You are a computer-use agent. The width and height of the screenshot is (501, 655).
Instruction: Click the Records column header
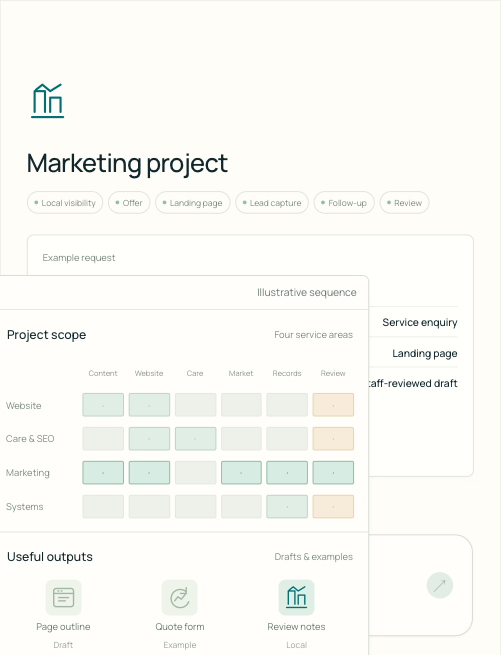point(287,373)
